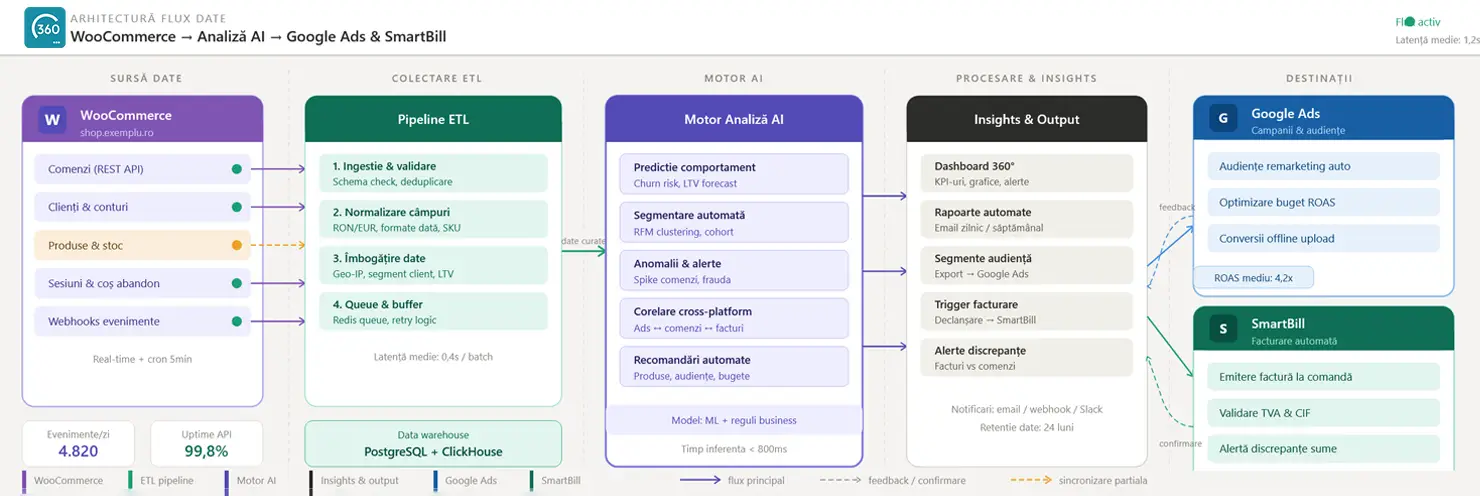
Task: Open Segmente audiență output item
Action: [x=1027, y=265]
